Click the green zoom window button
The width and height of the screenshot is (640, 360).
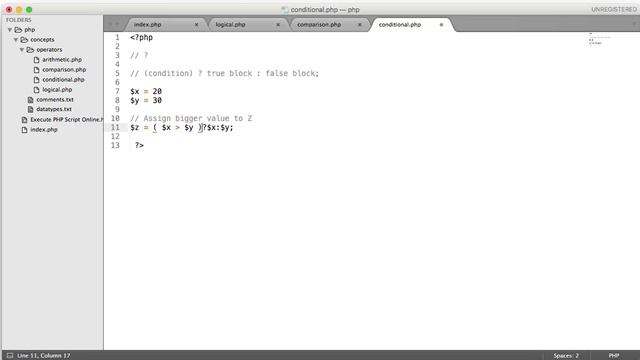tap(29, 9)
